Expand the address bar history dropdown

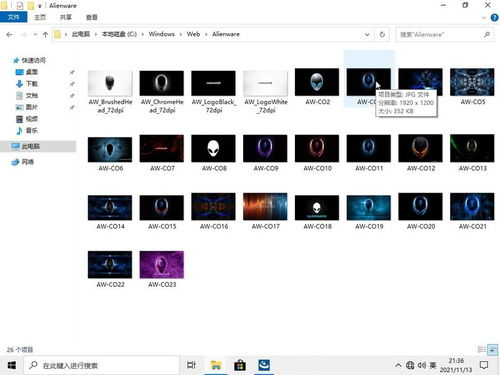(367, 34)
